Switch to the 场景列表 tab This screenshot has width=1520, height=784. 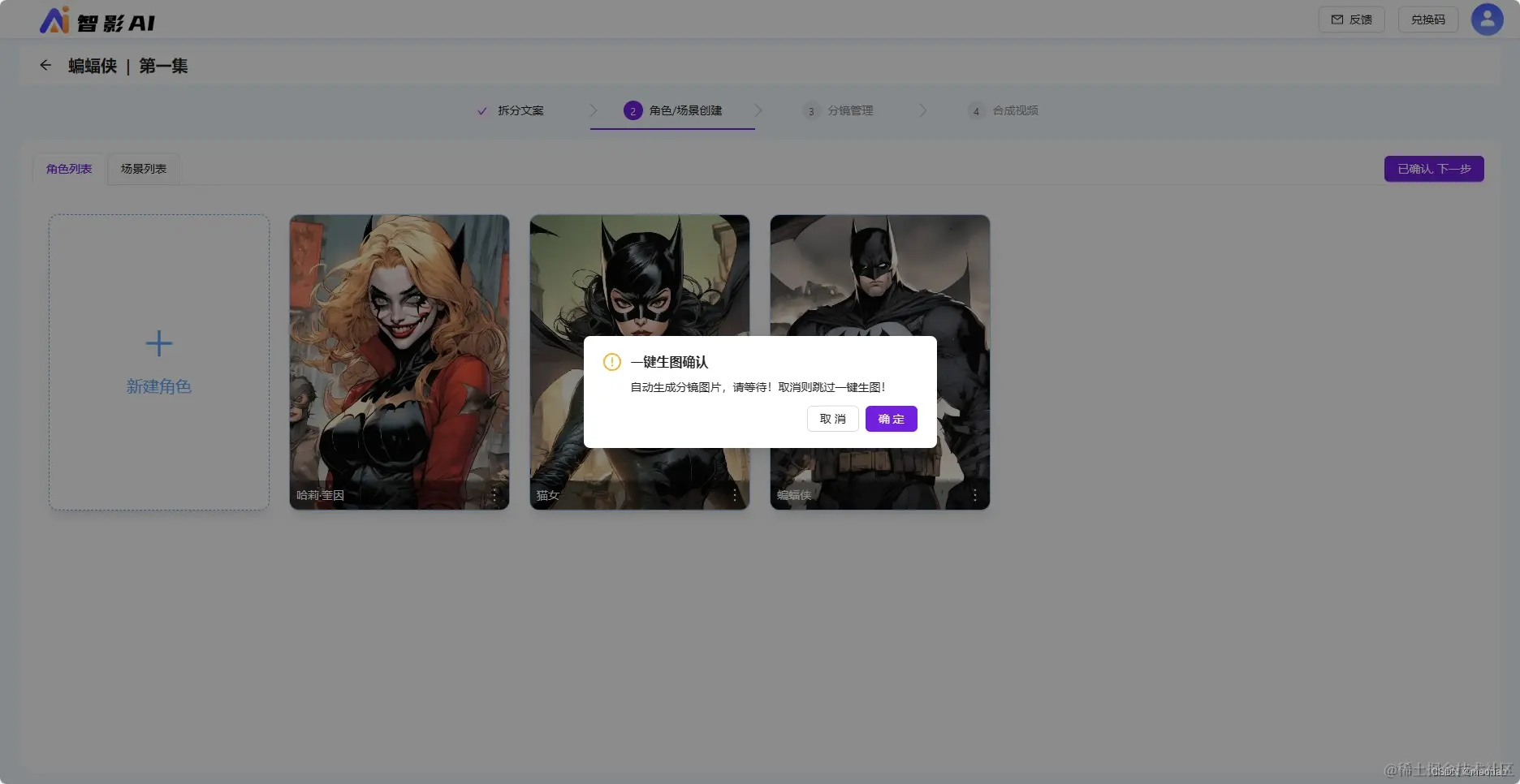coord(144,169)
